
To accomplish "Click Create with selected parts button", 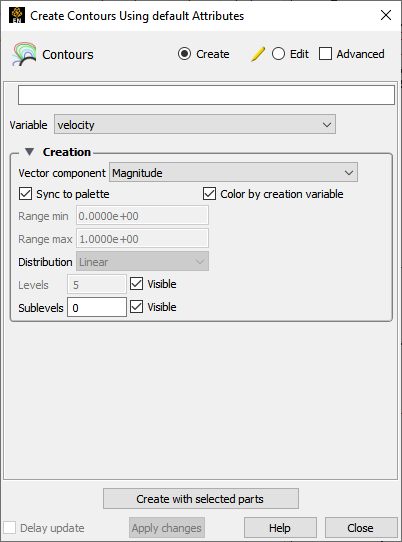I will pos(201,498).
